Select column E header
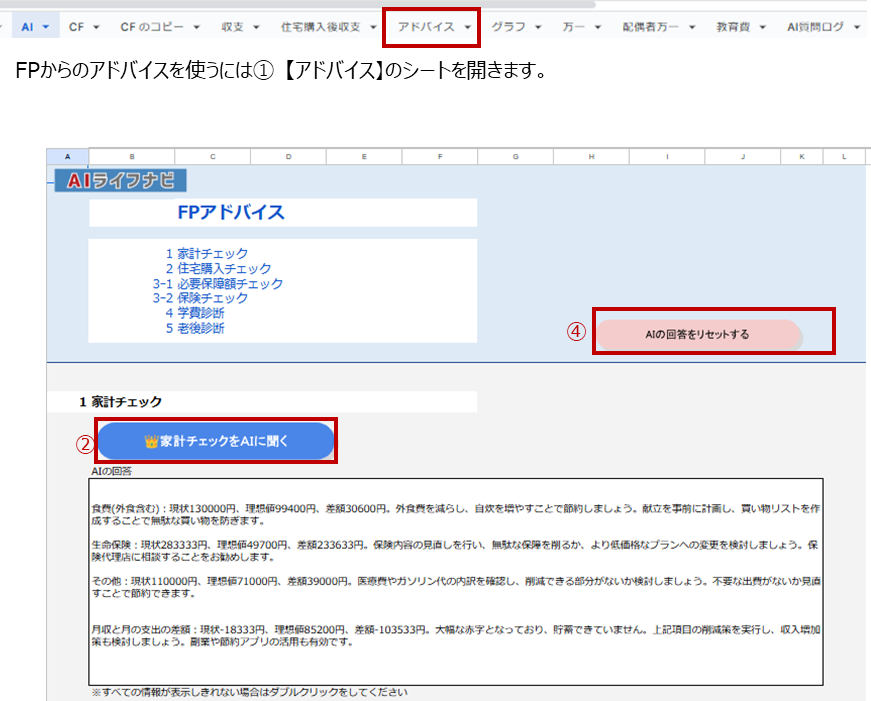The height and width of the screenshot is (701, 871). click(x=364, y=157)
